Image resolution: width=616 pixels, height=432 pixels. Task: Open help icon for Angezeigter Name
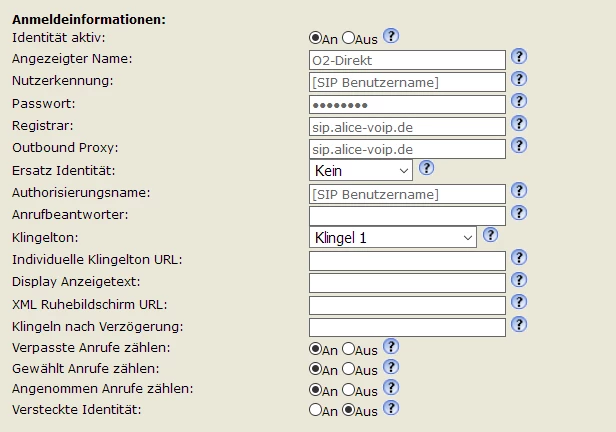click(x=519, y=57)
